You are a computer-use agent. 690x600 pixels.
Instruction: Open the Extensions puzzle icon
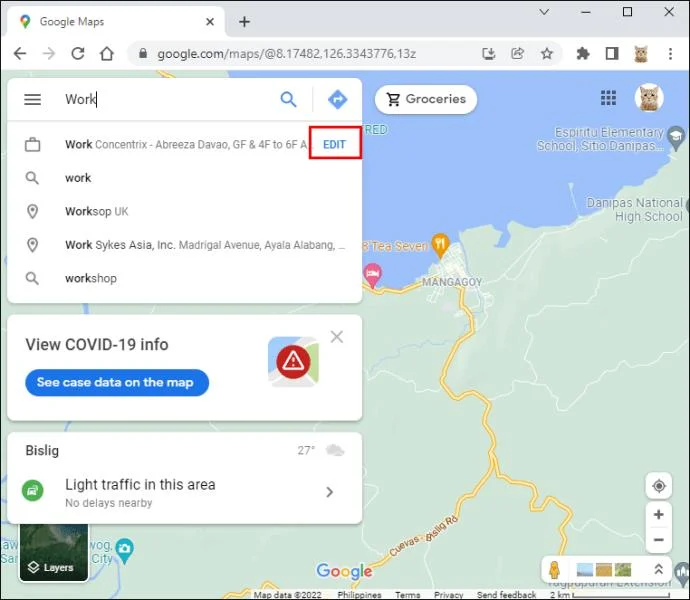point(583,54)
